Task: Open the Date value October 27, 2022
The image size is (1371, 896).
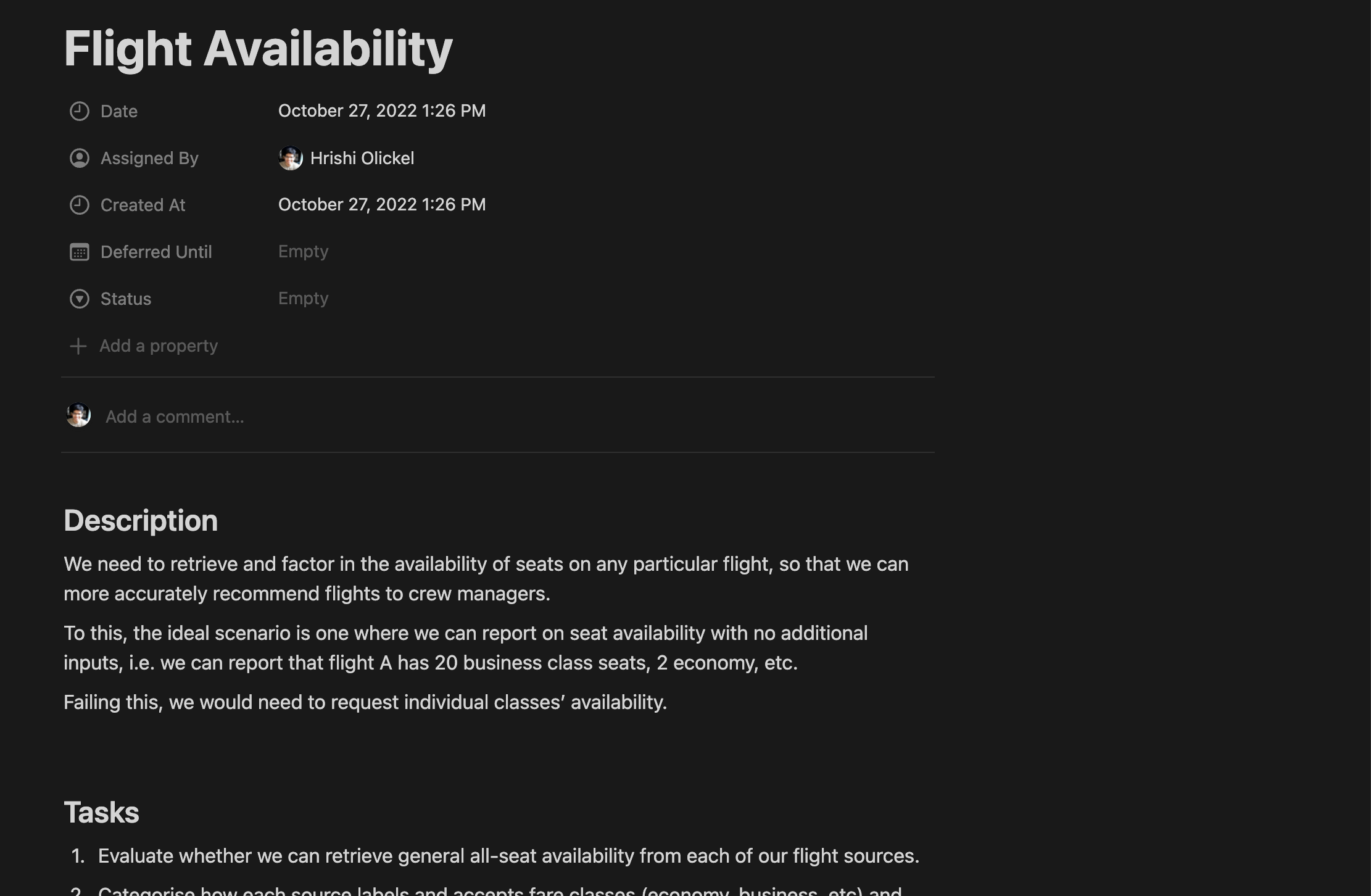Action: pos(381,111)
